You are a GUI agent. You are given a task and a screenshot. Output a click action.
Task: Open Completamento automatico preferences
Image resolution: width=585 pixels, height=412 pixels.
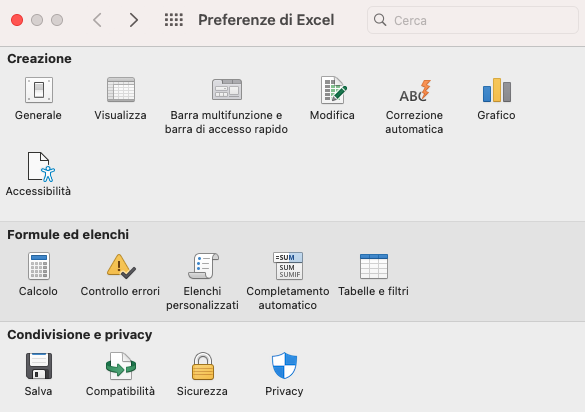pos(288,266)
